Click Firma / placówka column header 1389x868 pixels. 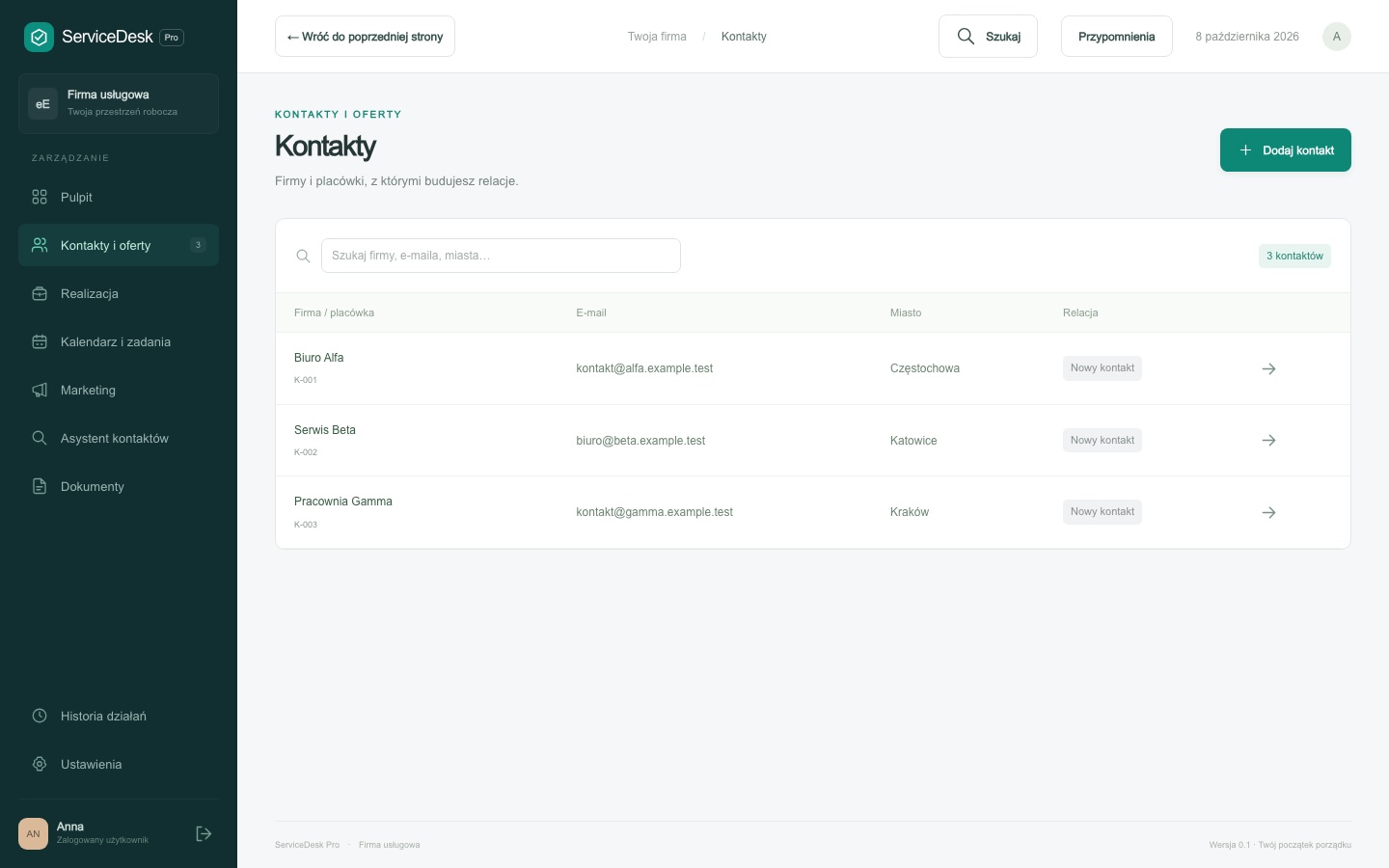tap(334, 312)
